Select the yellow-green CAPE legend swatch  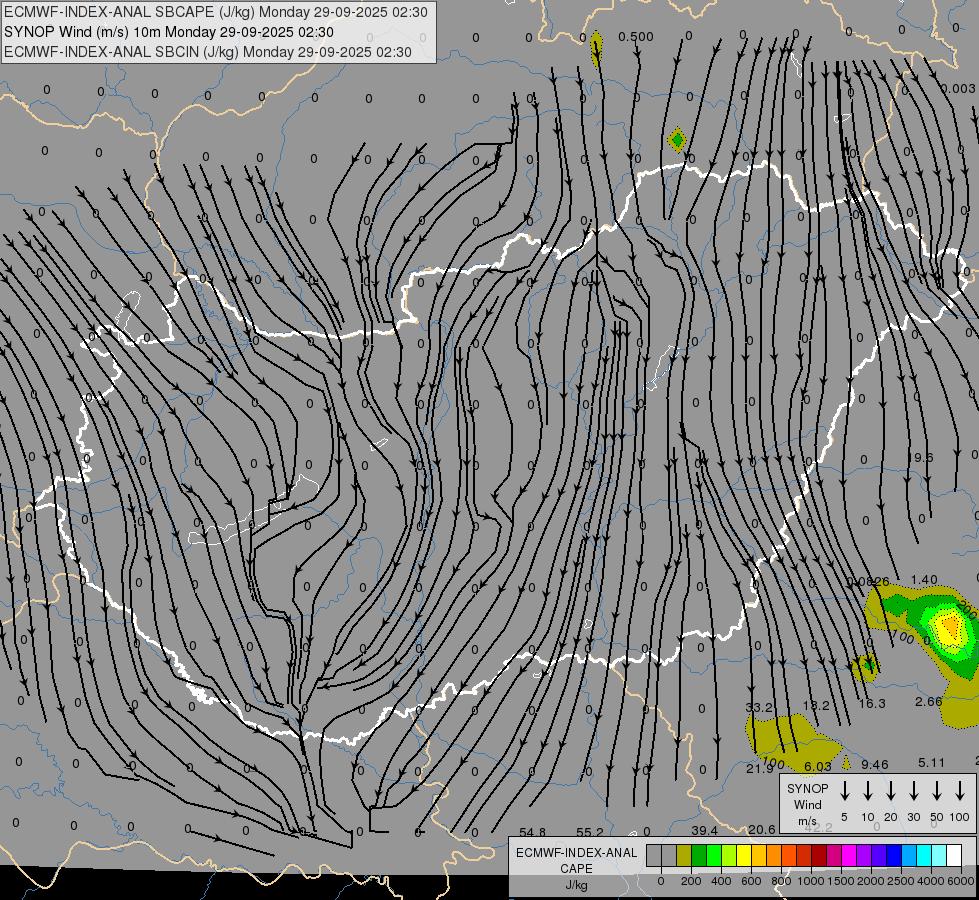[729, 855]
